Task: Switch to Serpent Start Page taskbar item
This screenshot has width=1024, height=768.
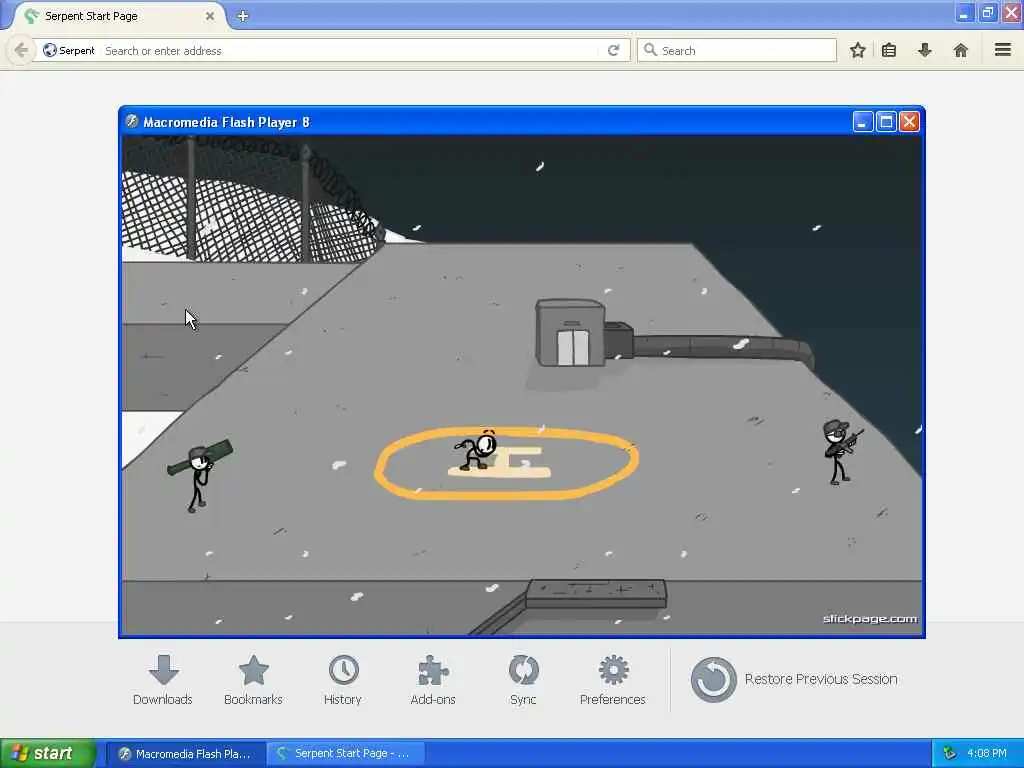Action: (346, 754)
